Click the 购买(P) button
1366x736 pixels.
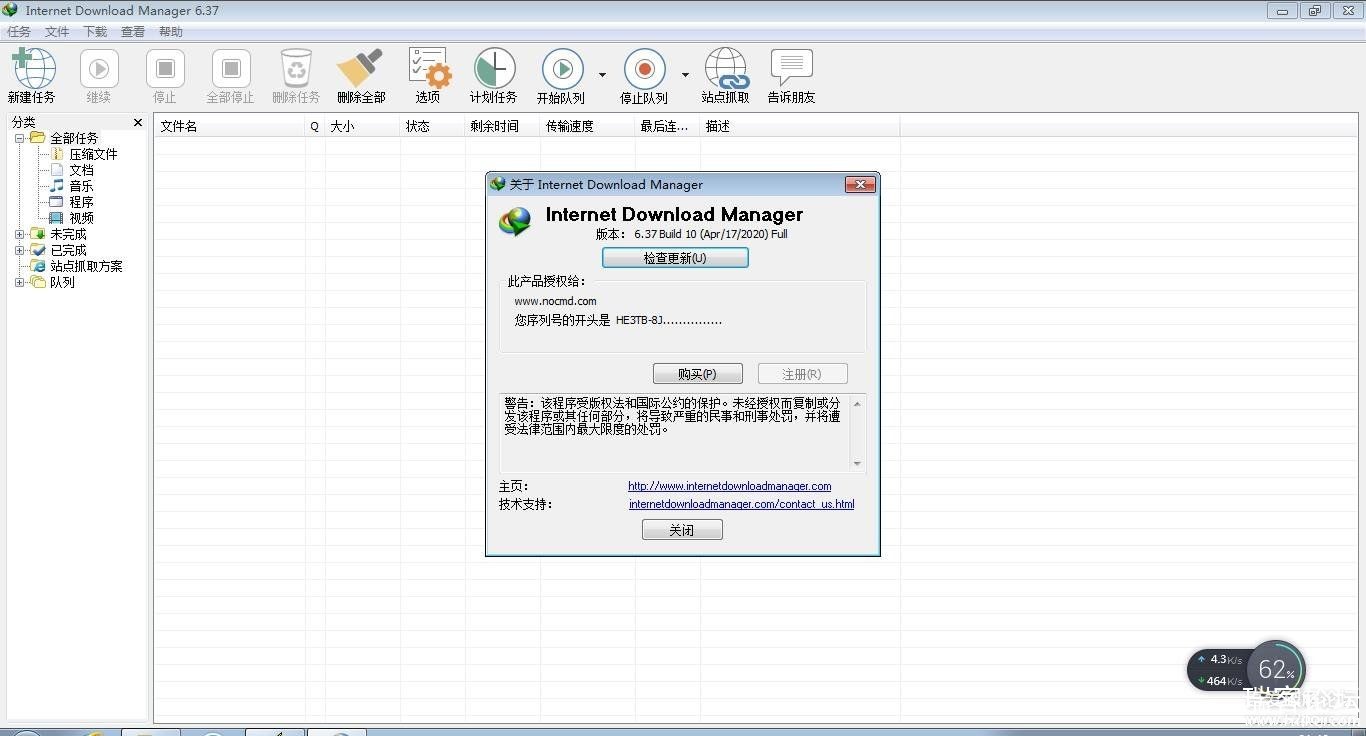[697, 374]
